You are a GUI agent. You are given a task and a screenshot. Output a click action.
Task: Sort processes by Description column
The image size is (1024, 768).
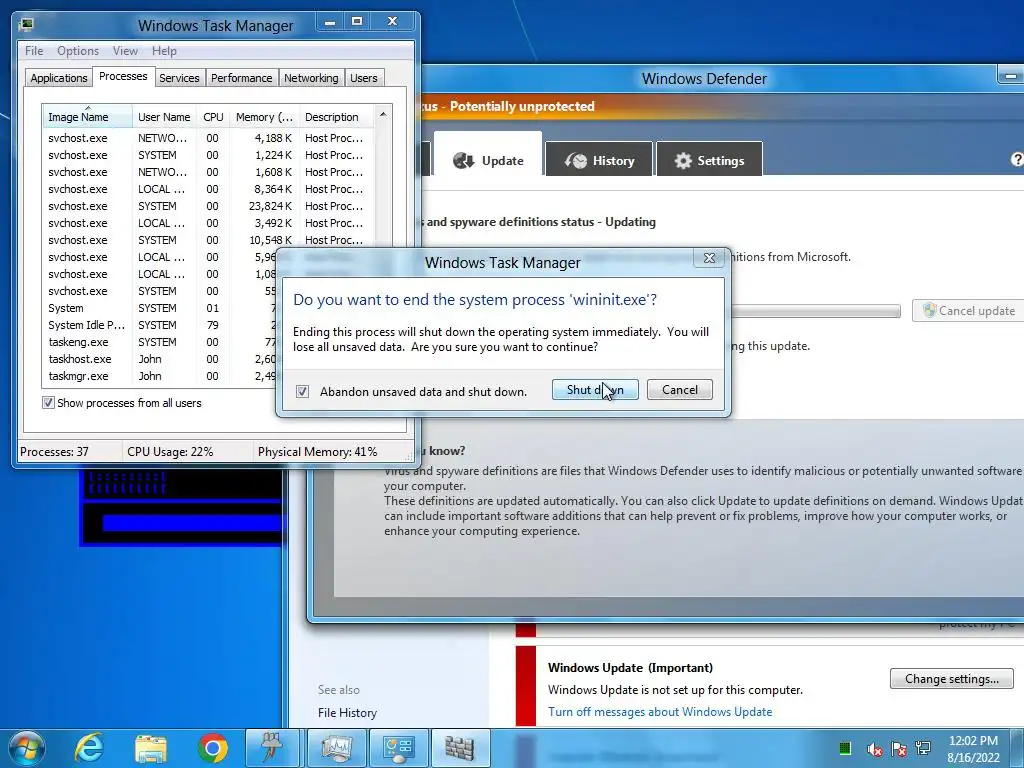[x=336, y=117]
